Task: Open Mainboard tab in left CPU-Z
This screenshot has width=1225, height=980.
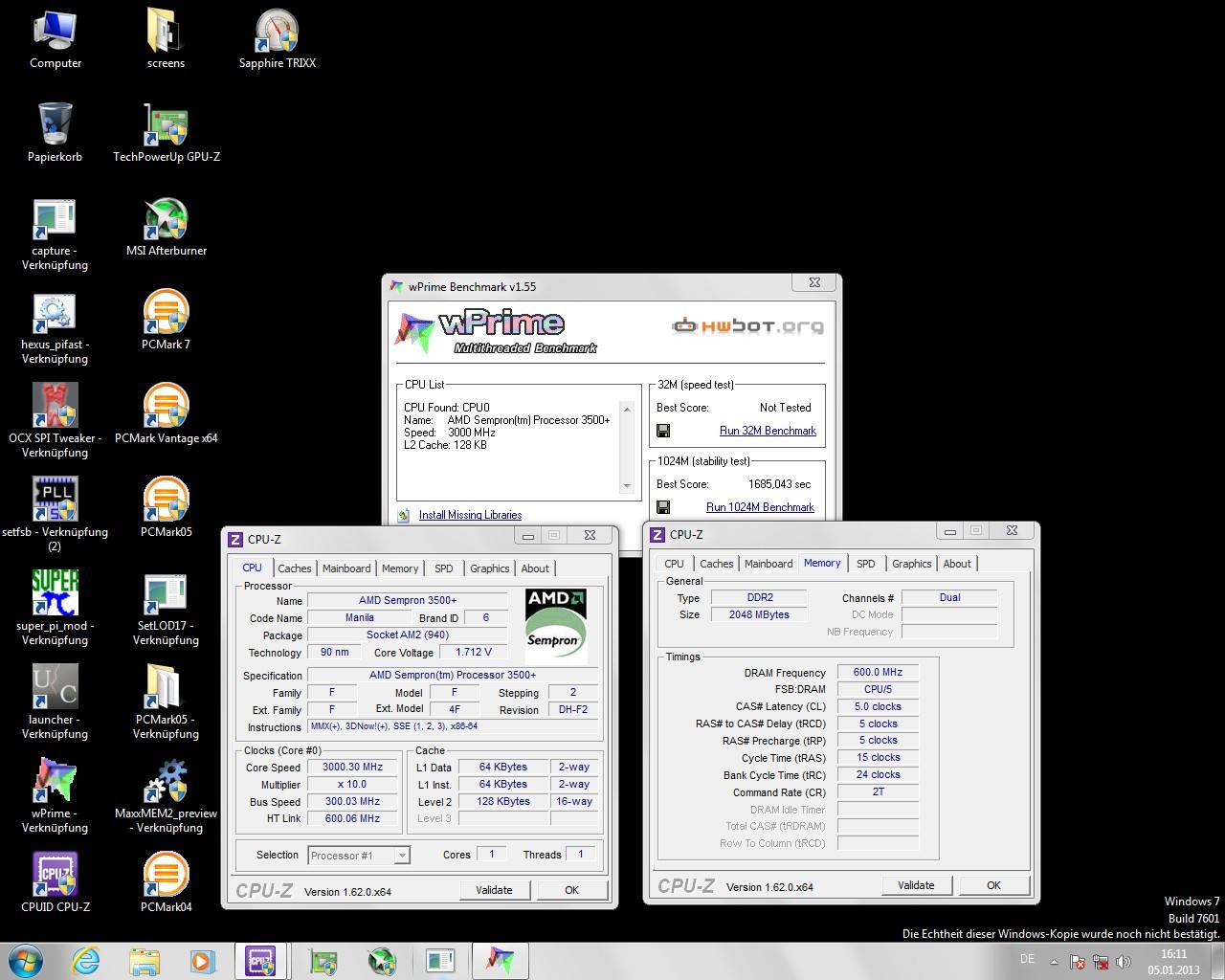Action: [346, 568]
